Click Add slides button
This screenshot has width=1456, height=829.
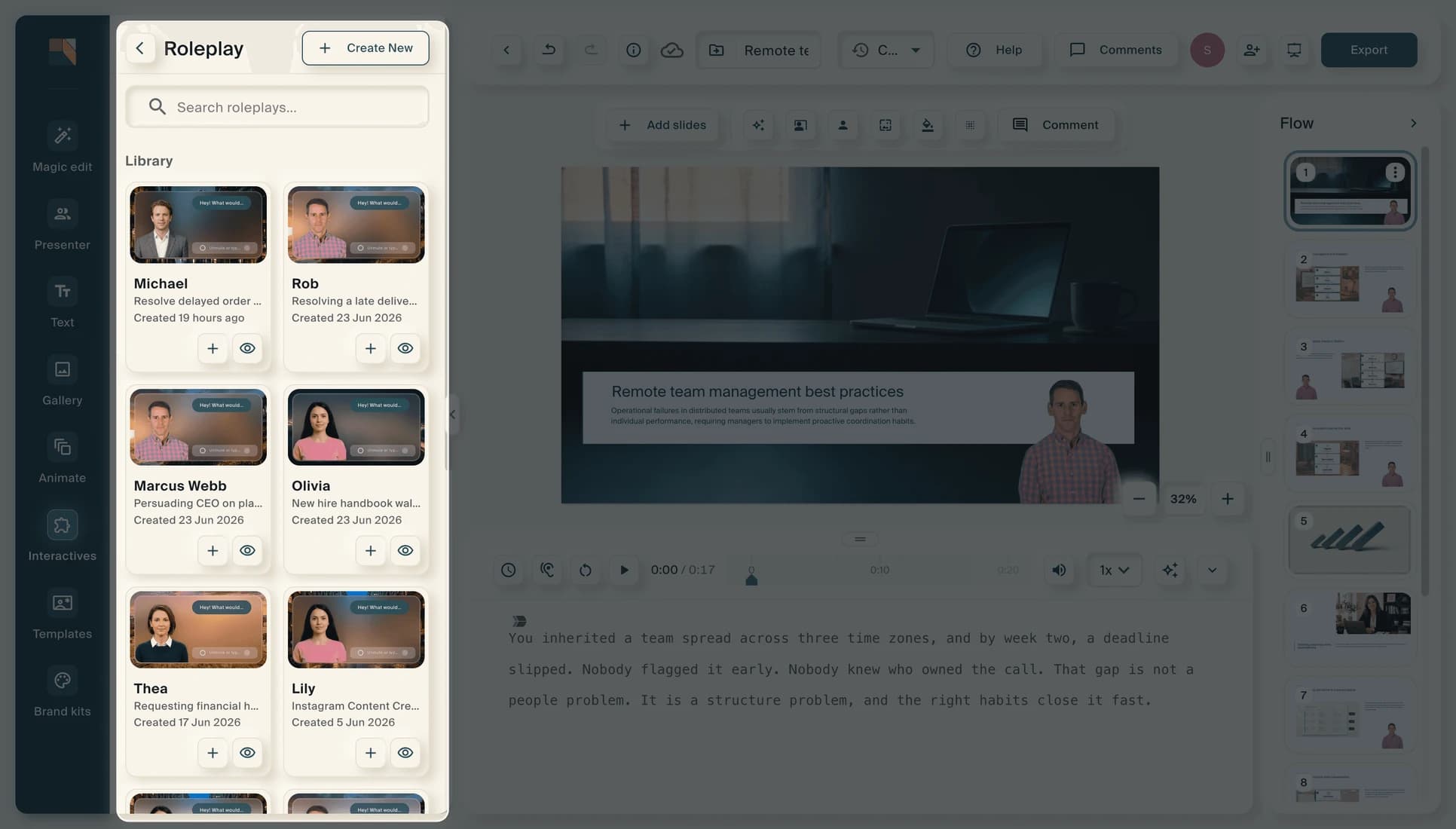pyautogui.click(x=662, y=125)
